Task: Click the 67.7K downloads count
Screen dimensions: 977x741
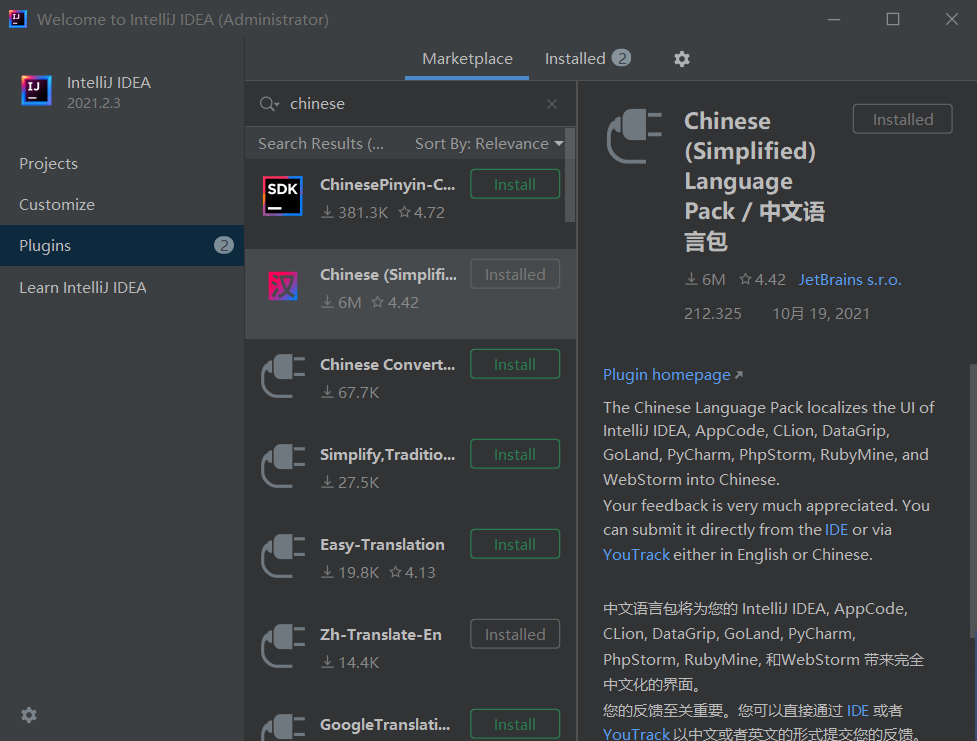Action: [350, 393]
